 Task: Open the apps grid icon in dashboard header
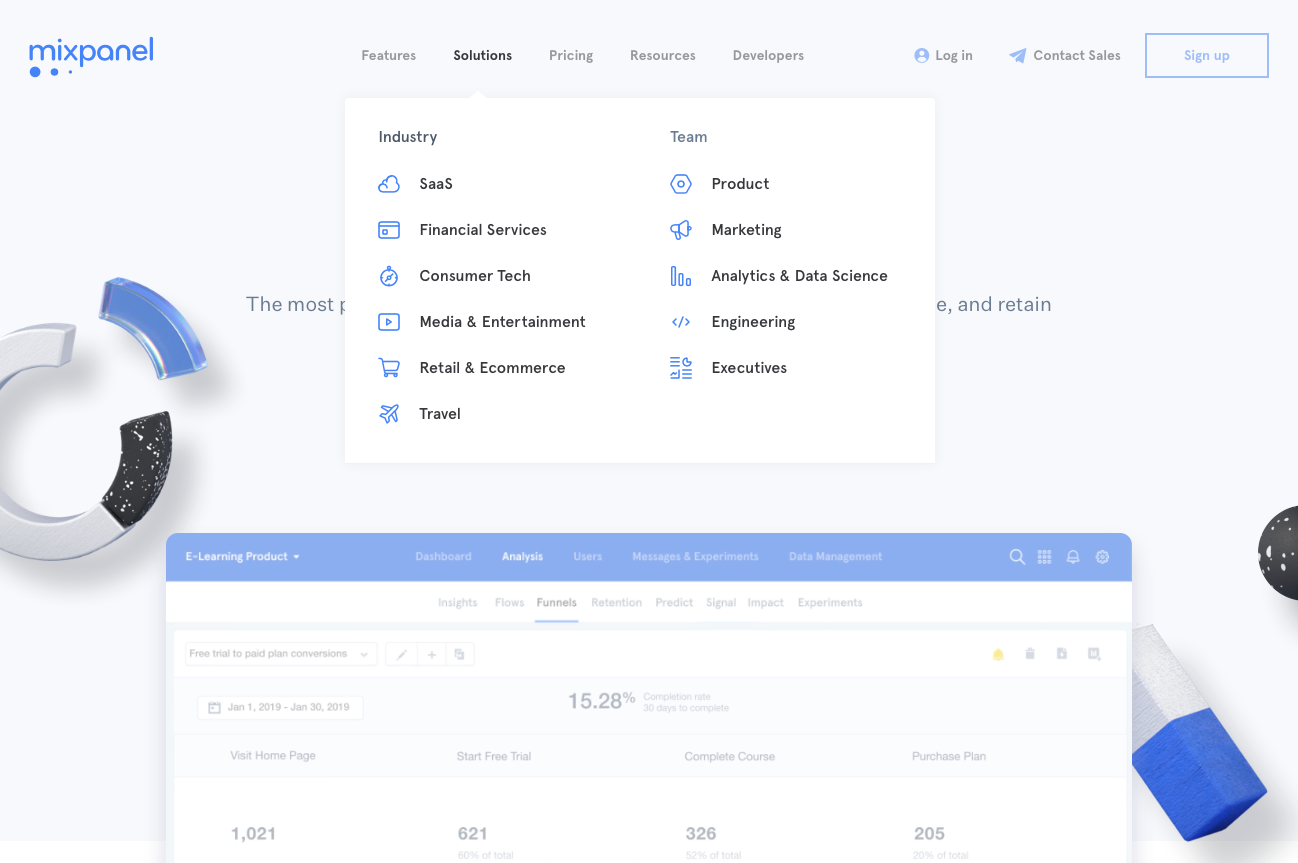tap(1045, 557)
